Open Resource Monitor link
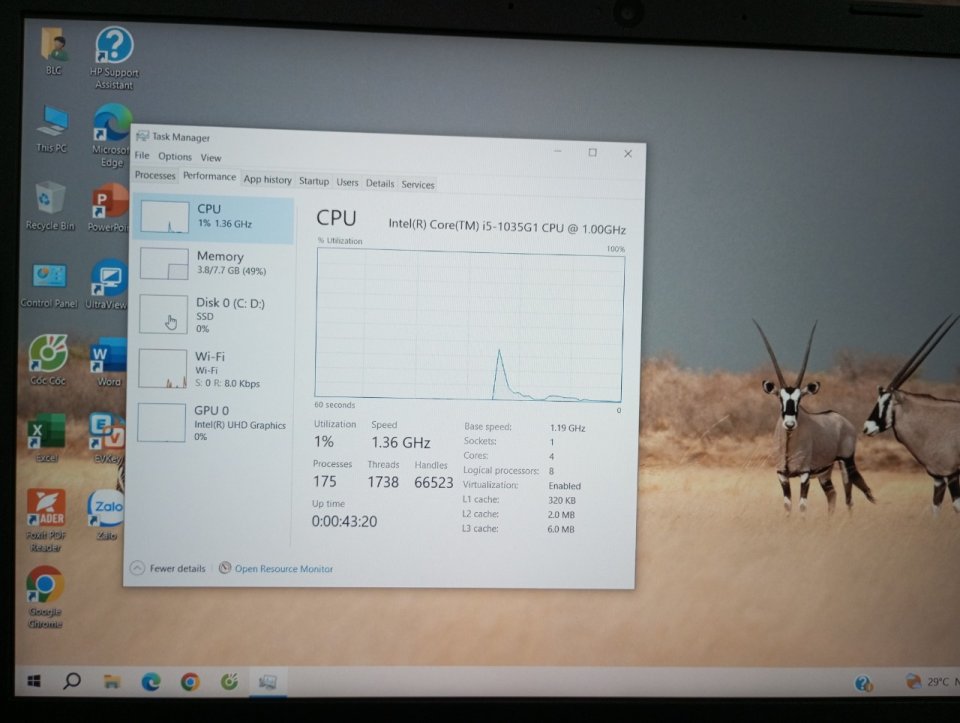The image size is (960, 723). coord(283,569)
